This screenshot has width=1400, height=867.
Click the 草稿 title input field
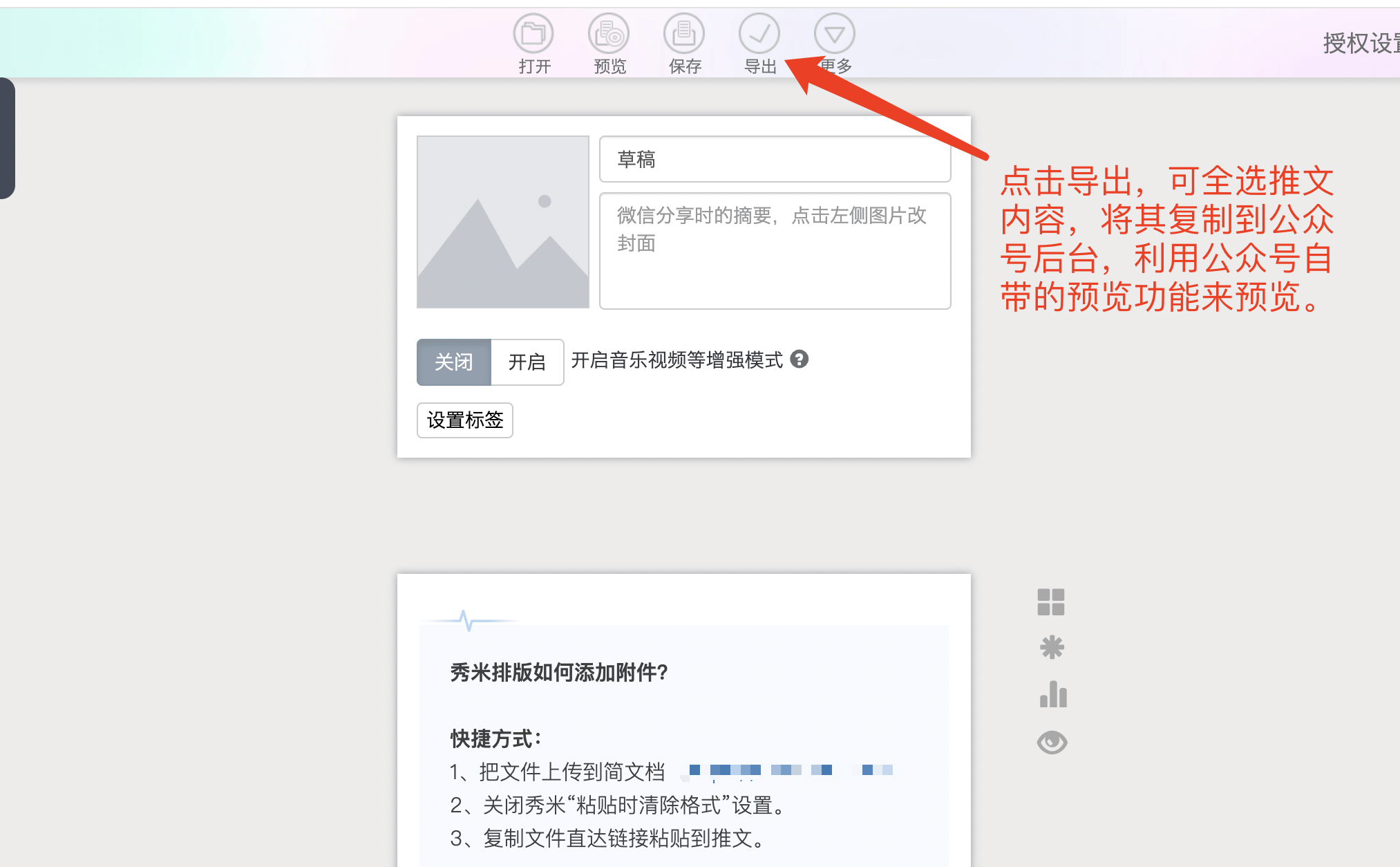tap(775, 160)
